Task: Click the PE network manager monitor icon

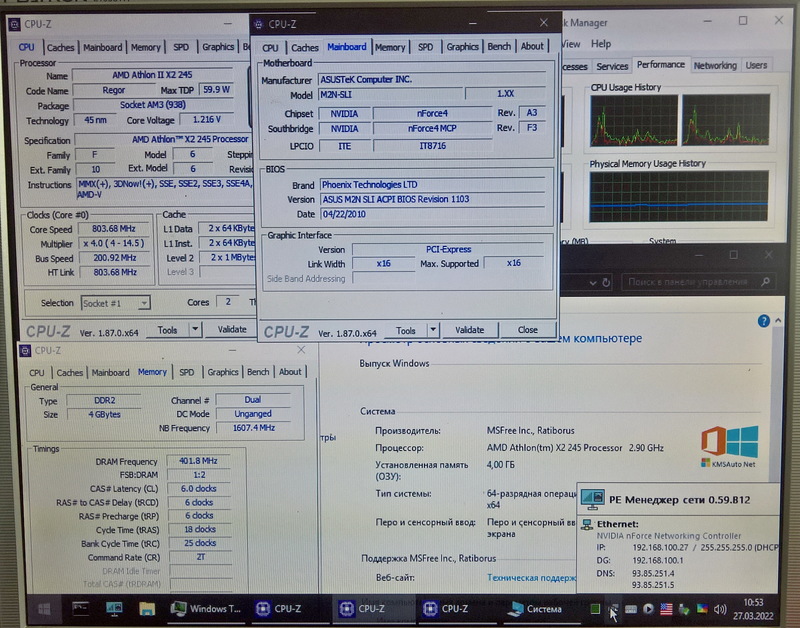Action: [x=592, y=499]
